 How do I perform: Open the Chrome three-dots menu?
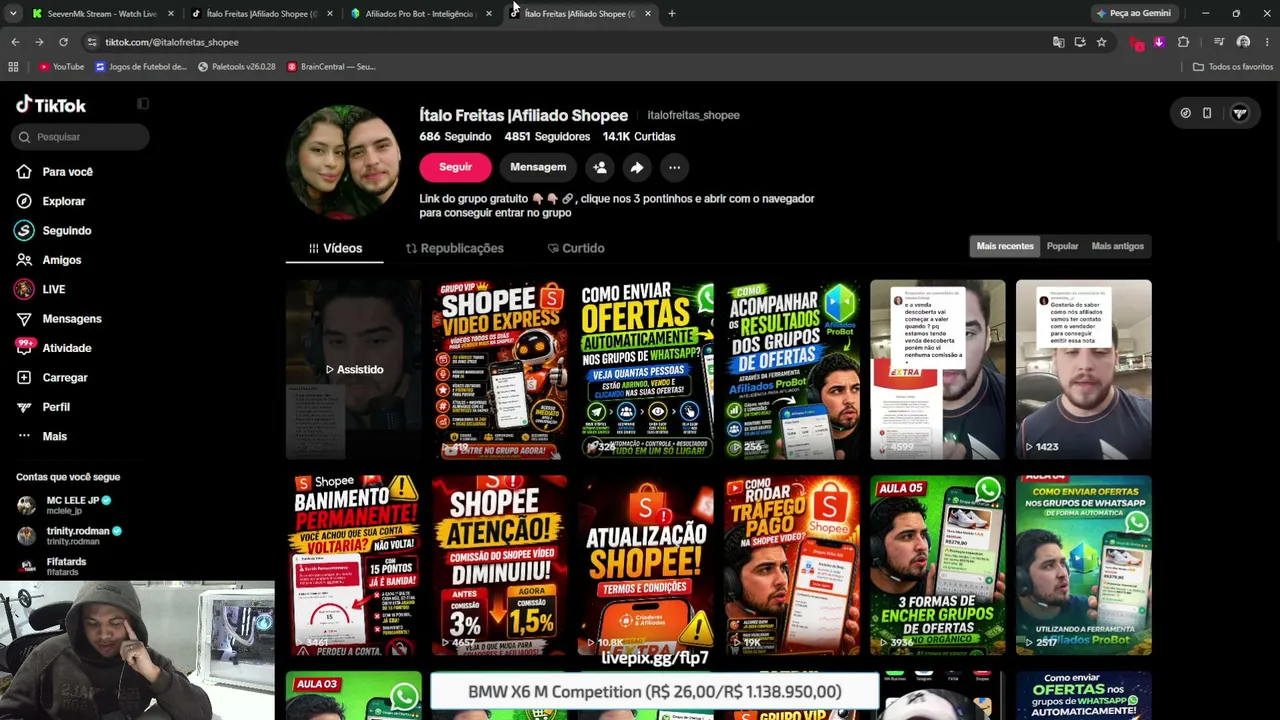pyautogui.click(x=1267, y=42)
